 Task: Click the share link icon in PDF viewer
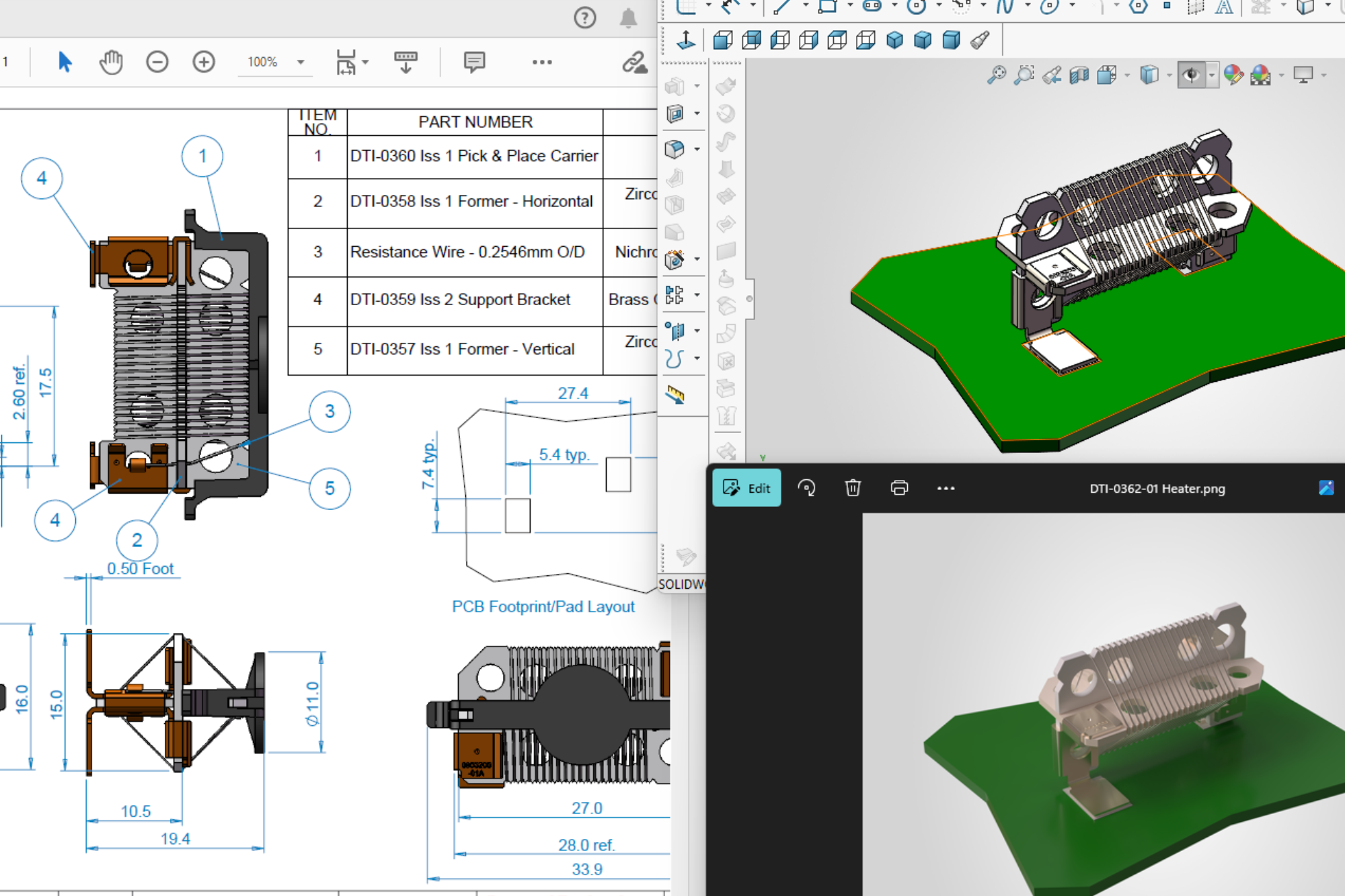click(634, 62)
